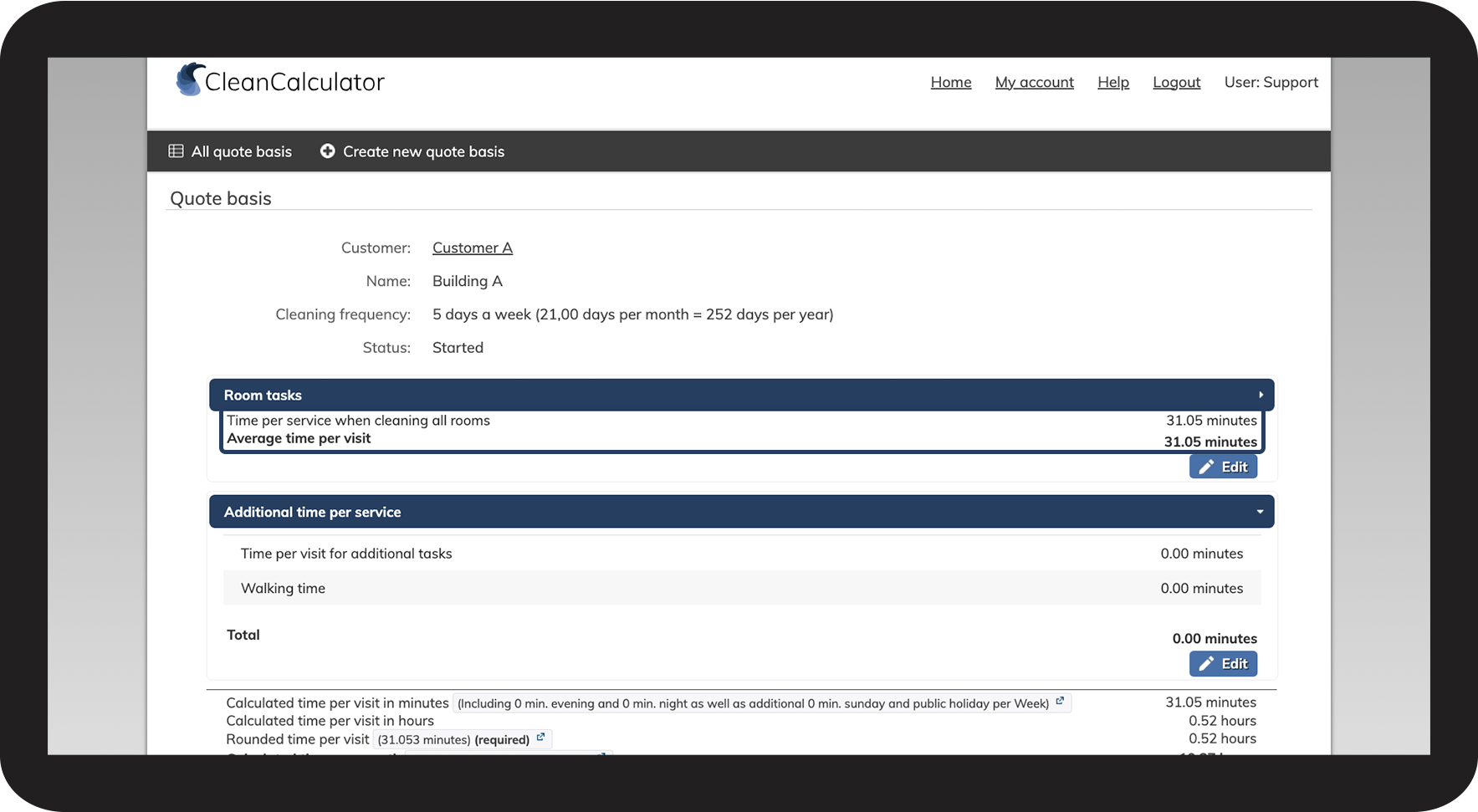
Task: Click the pencil icon in Room tasks Edit button
Action: point(1206,467)
